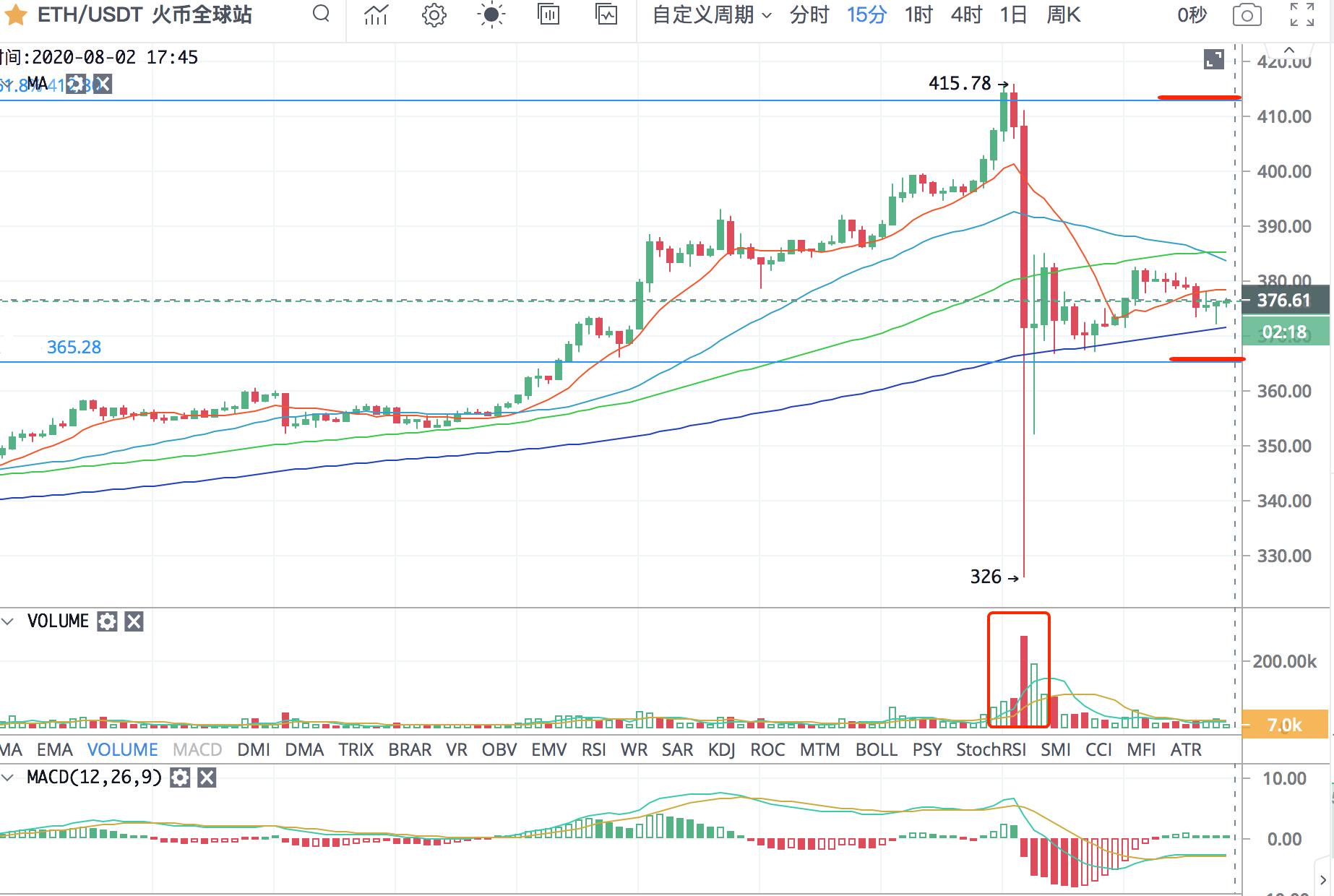Screen dimensions: 1334x896
Task: Expand the arrow at bottom-right of MACD axis
Action: tap(1324, 880)
